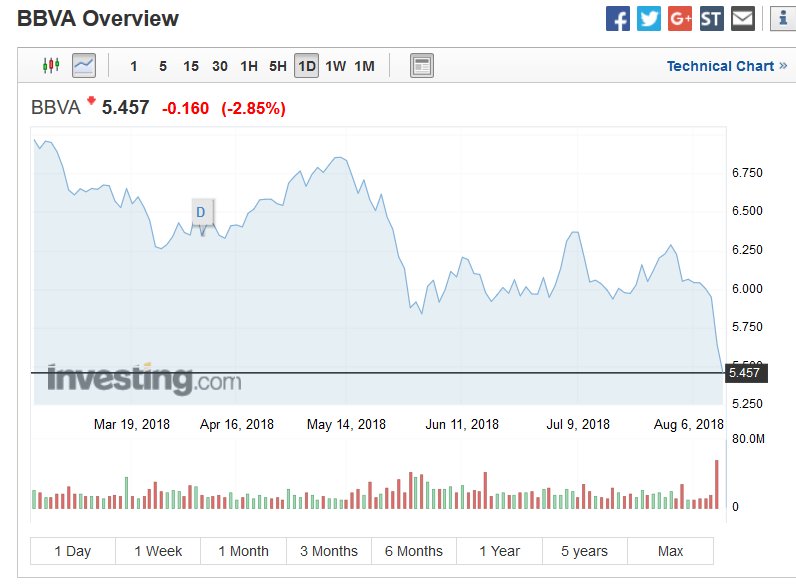Share chart on Facebook
This screenshot has height=584, width=796.
click(617, 19)
